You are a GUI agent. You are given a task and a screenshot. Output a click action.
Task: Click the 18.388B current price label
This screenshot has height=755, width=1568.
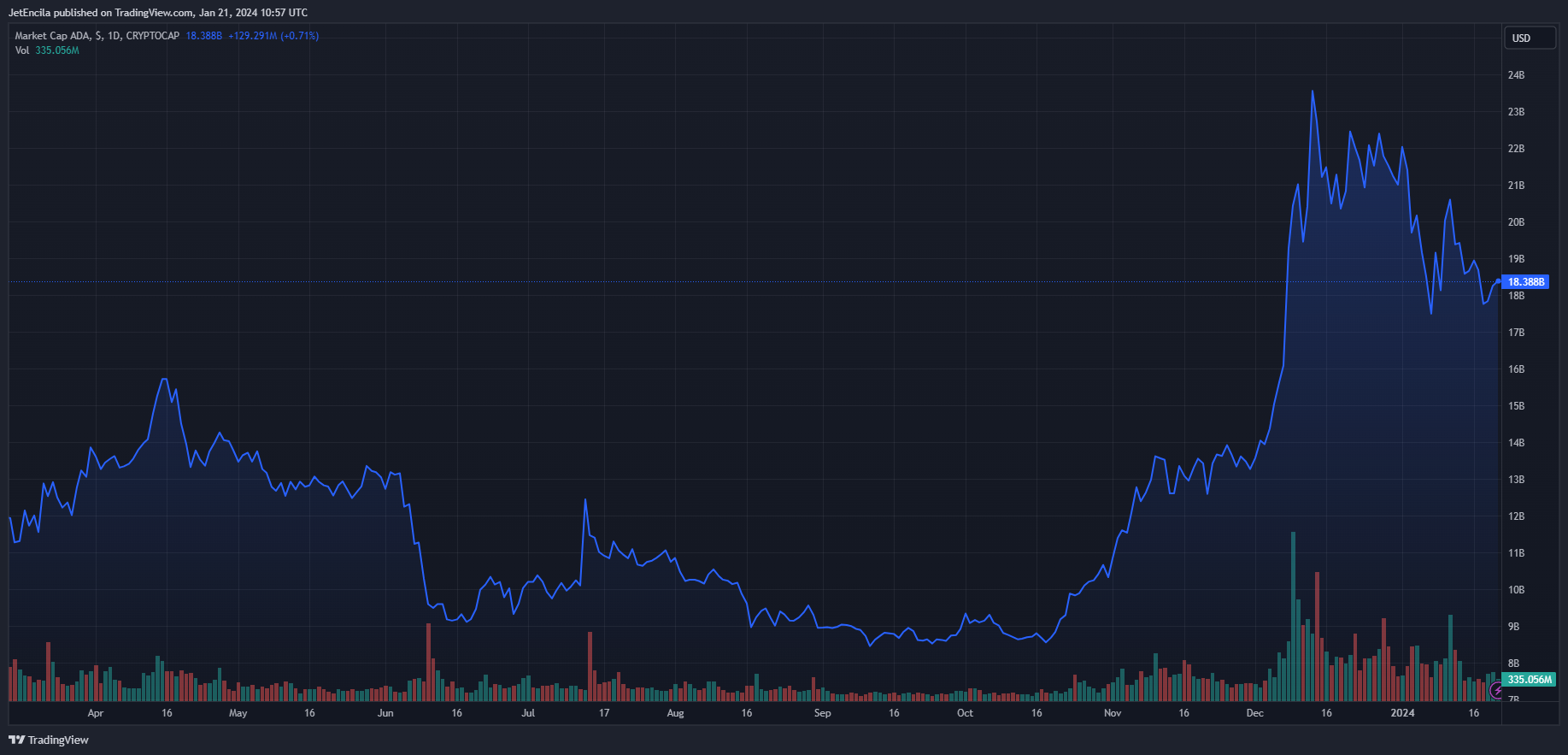tap(1525, 282)
